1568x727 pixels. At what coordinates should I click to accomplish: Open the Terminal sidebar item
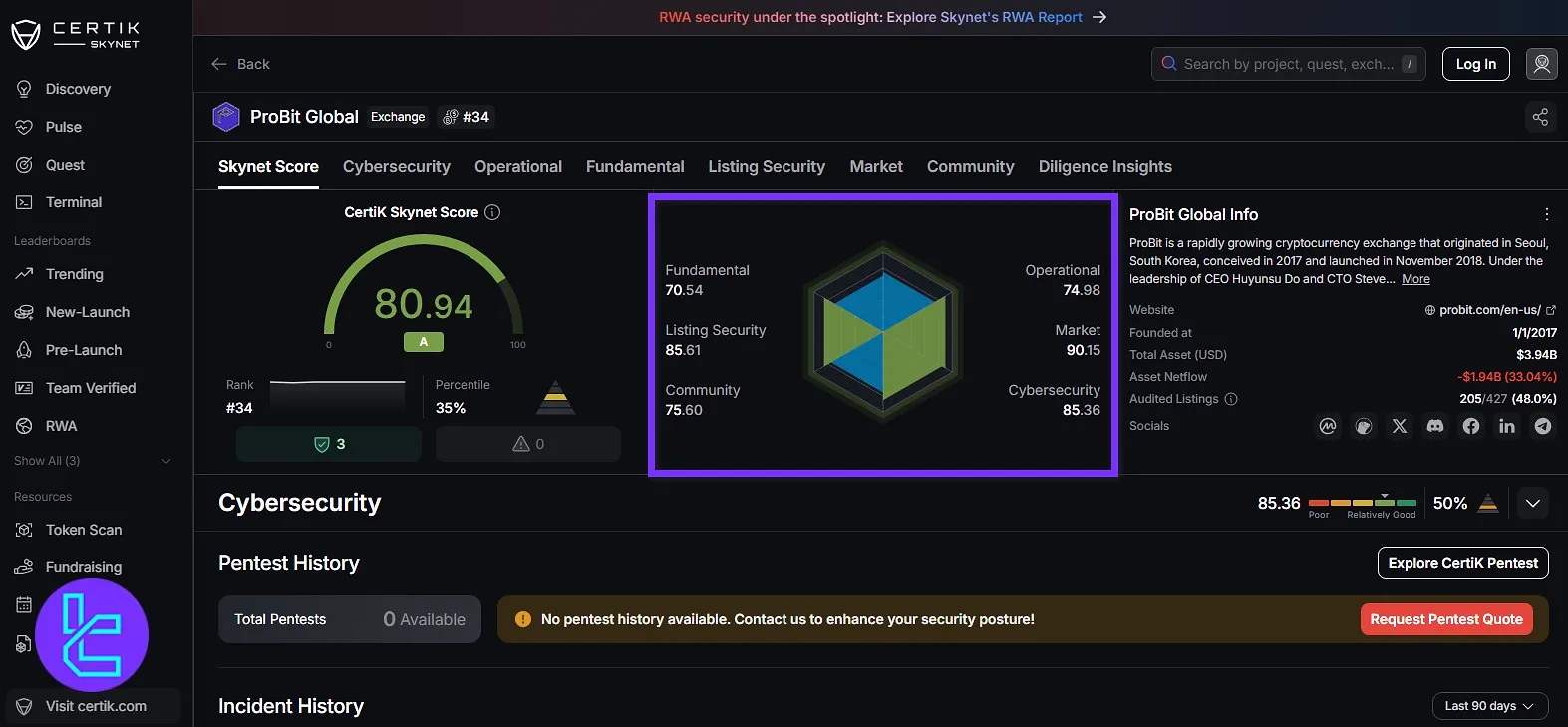coord(74,202)
